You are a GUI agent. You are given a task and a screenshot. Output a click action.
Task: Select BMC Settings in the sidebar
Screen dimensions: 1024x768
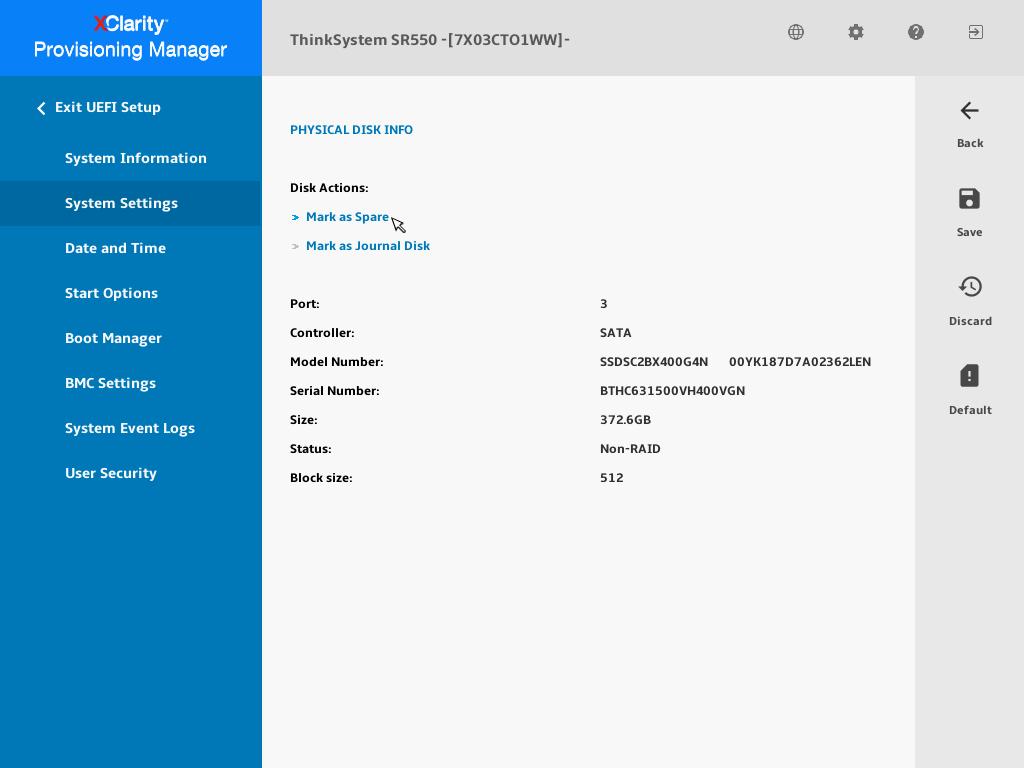pos(110,383)
